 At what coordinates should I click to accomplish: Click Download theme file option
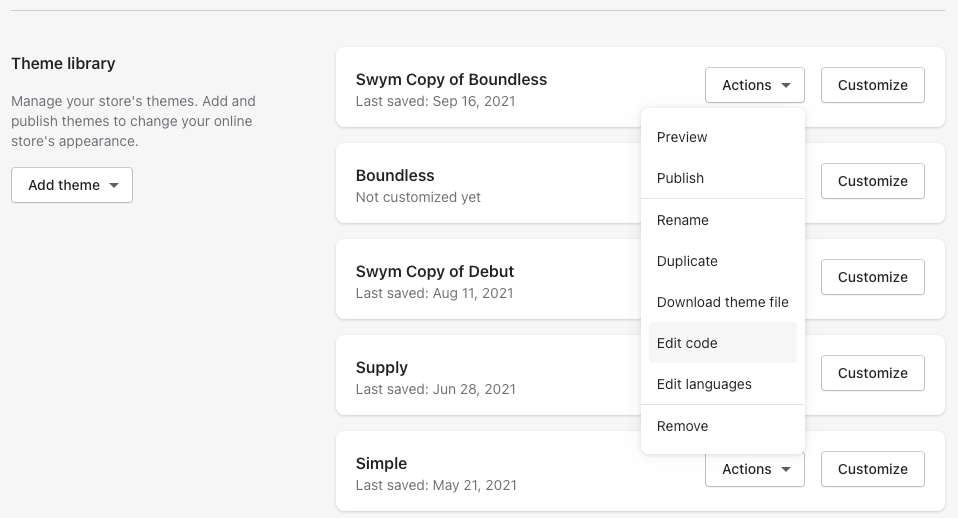tap(722, 302)
